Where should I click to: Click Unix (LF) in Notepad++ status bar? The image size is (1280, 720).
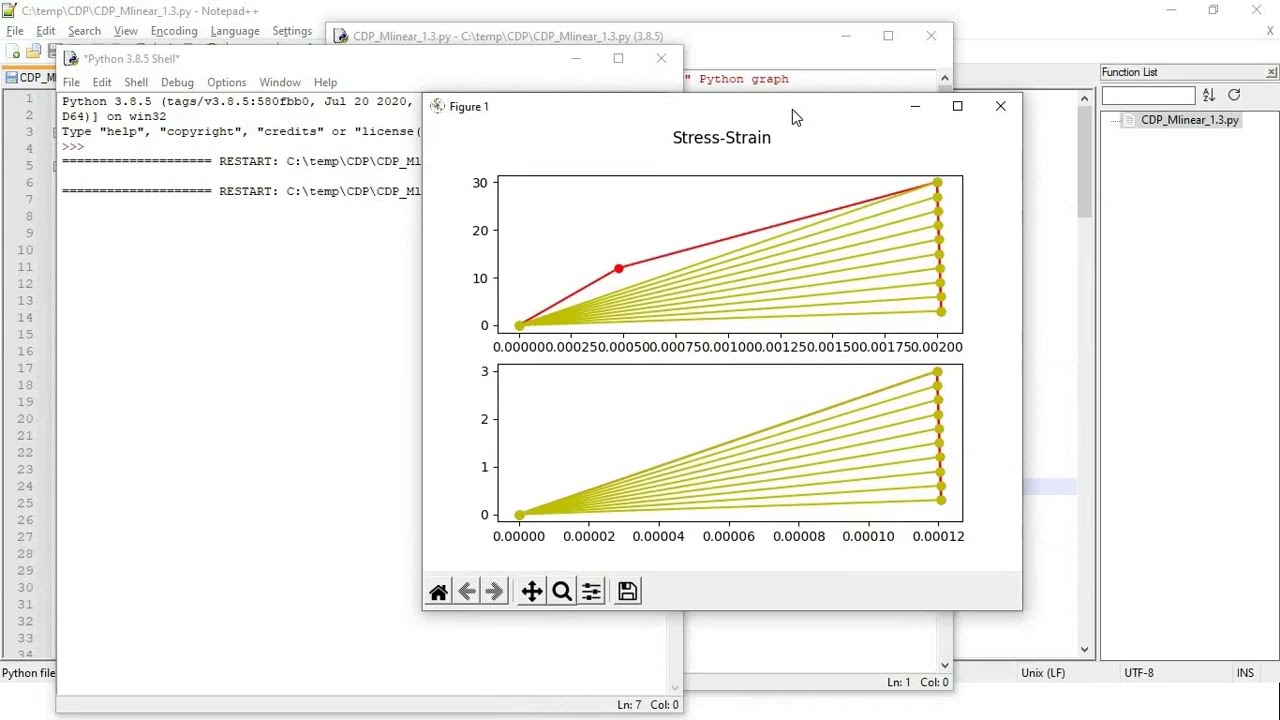1043,673
